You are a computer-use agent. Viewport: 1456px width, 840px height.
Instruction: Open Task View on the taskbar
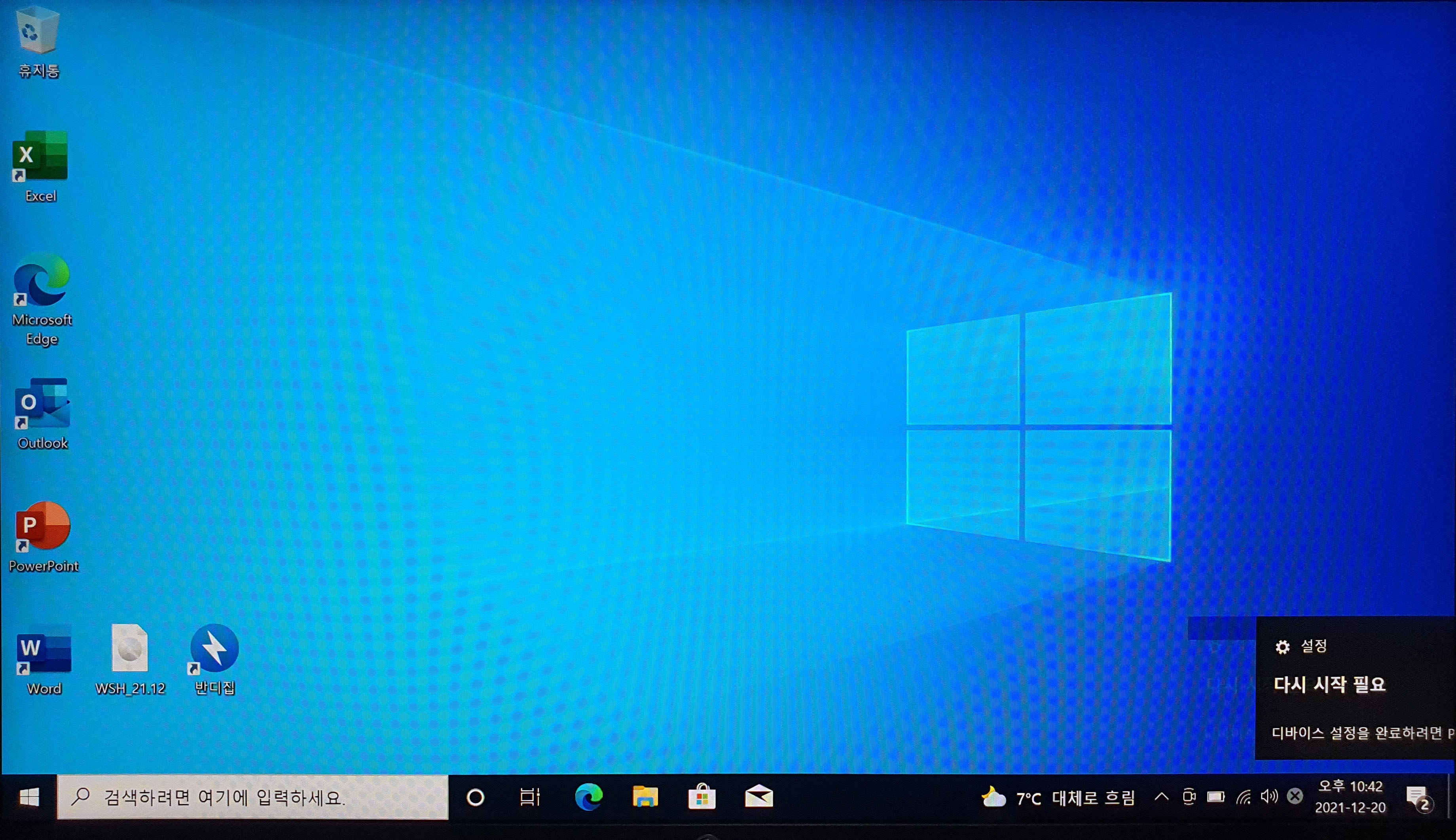(x=530, y=797)
